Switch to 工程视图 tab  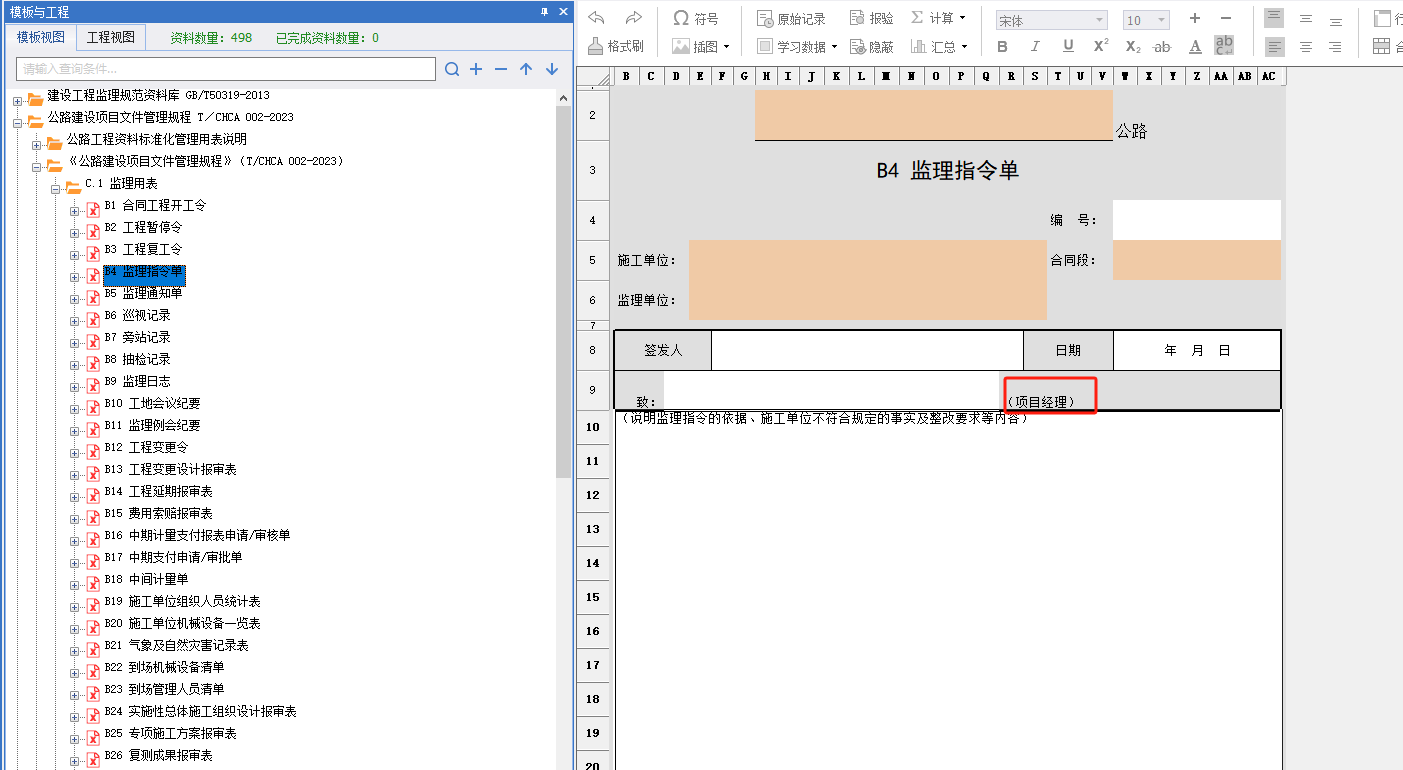point(110,37)
